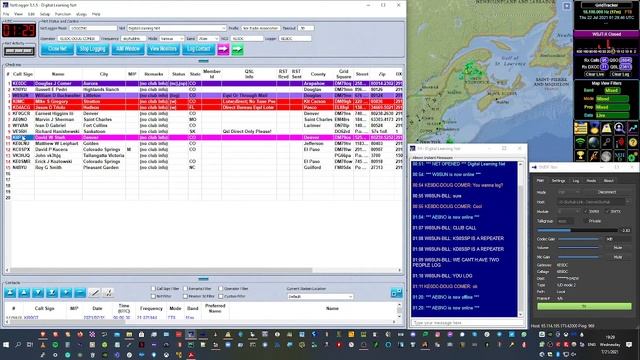Open the View menu
This screenshot has width=640, height=360.
pos(18,14)
